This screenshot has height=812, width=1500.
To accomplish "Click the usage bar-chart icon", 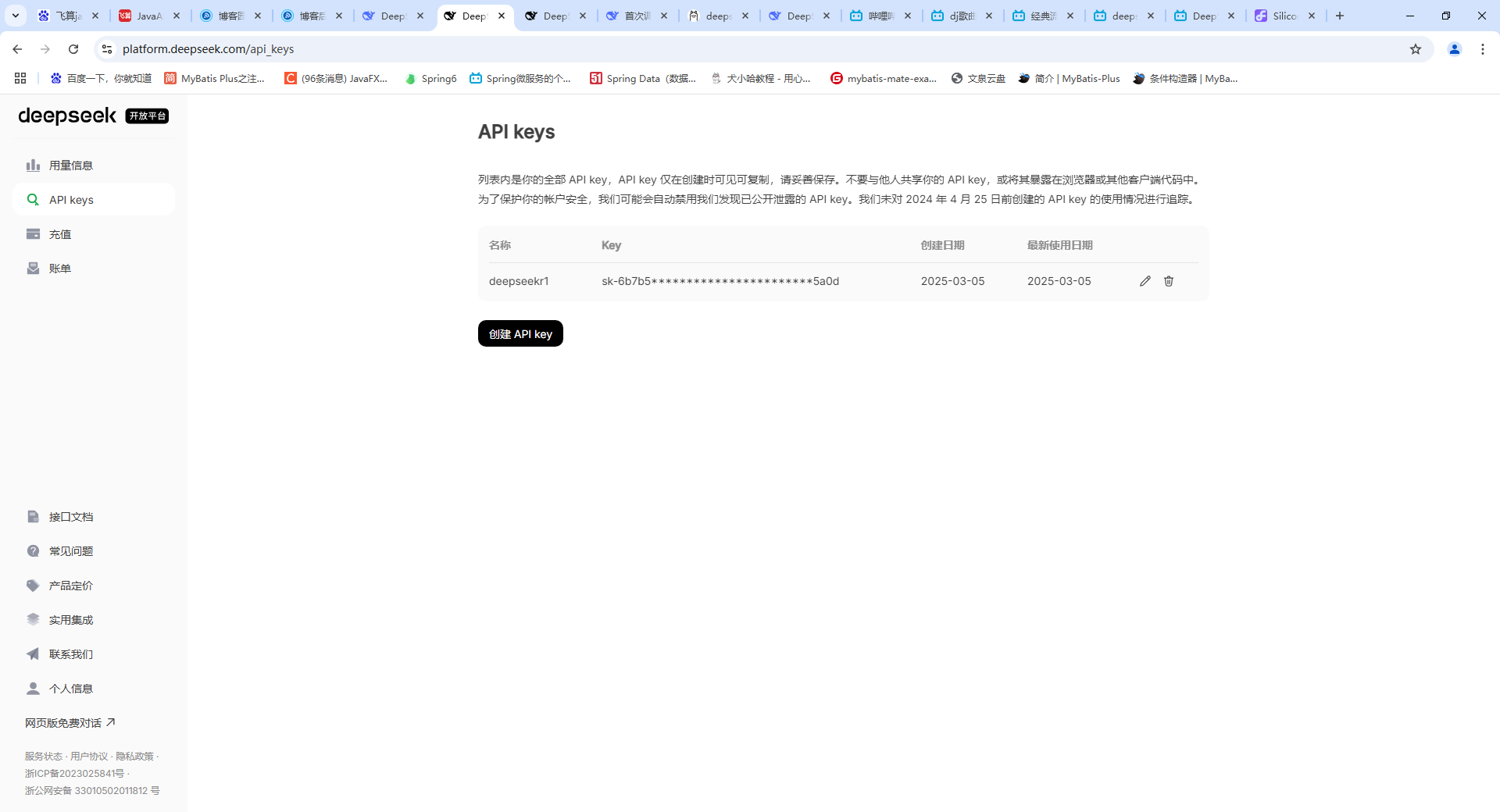I will point(33,166).
